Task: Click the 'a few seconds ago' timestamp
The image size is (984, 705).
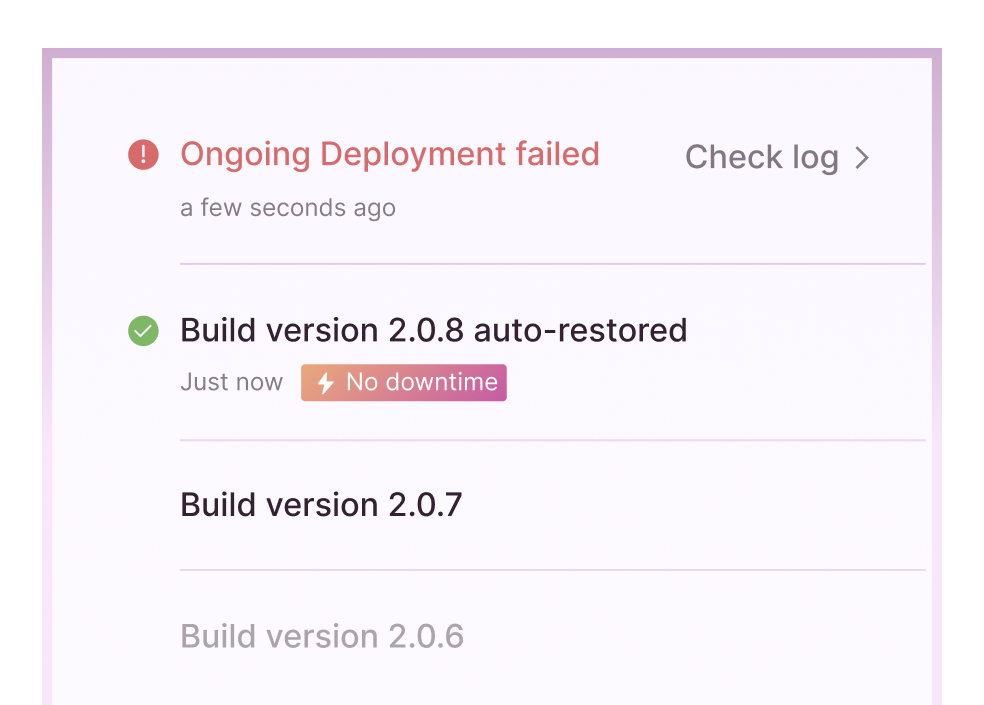Action: 288,208
